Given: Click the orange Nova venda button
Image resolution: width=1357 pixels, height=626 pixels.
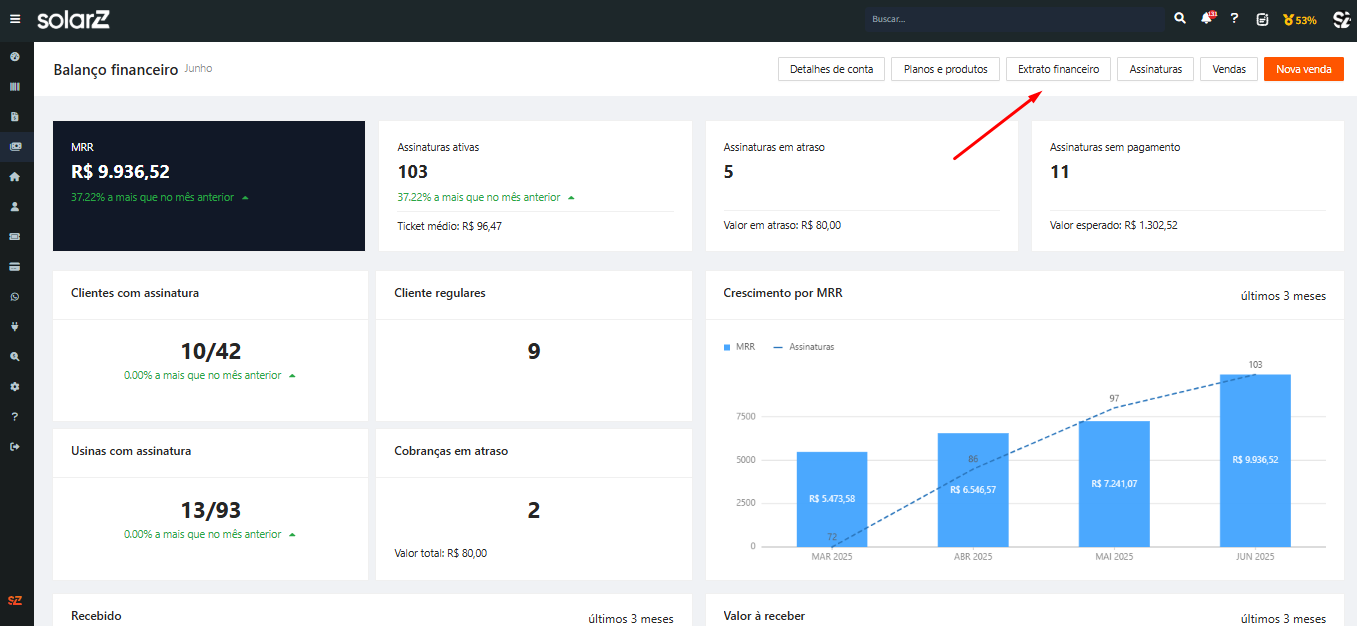Looking at the screenshot, I should (x=1303, y=69).
